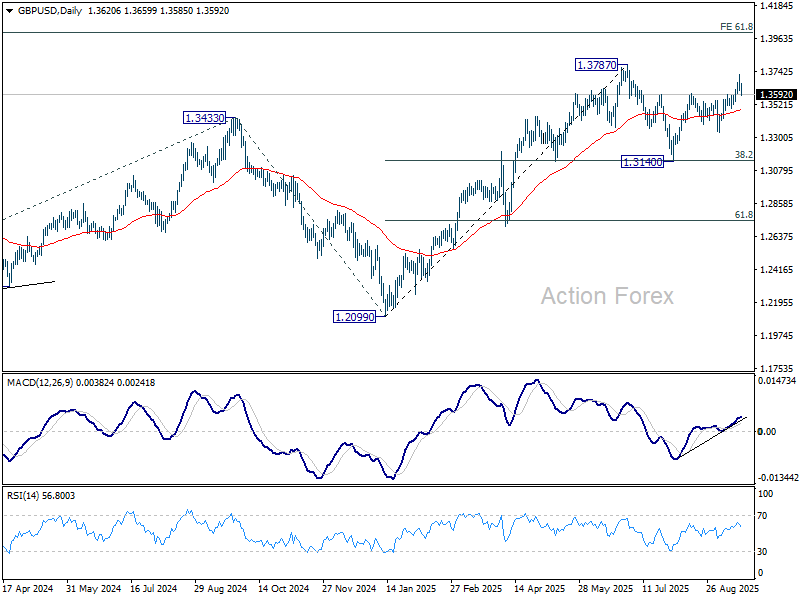This screenshot has height=600, width=800.
Task: Click the 1.20990 low price label
Action: 354,316
